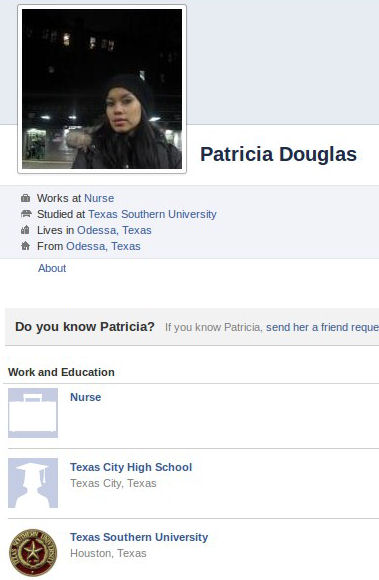The image size is (379, 580).
Task: Open the Texas Southern University link in the summary
Action: 152,214
